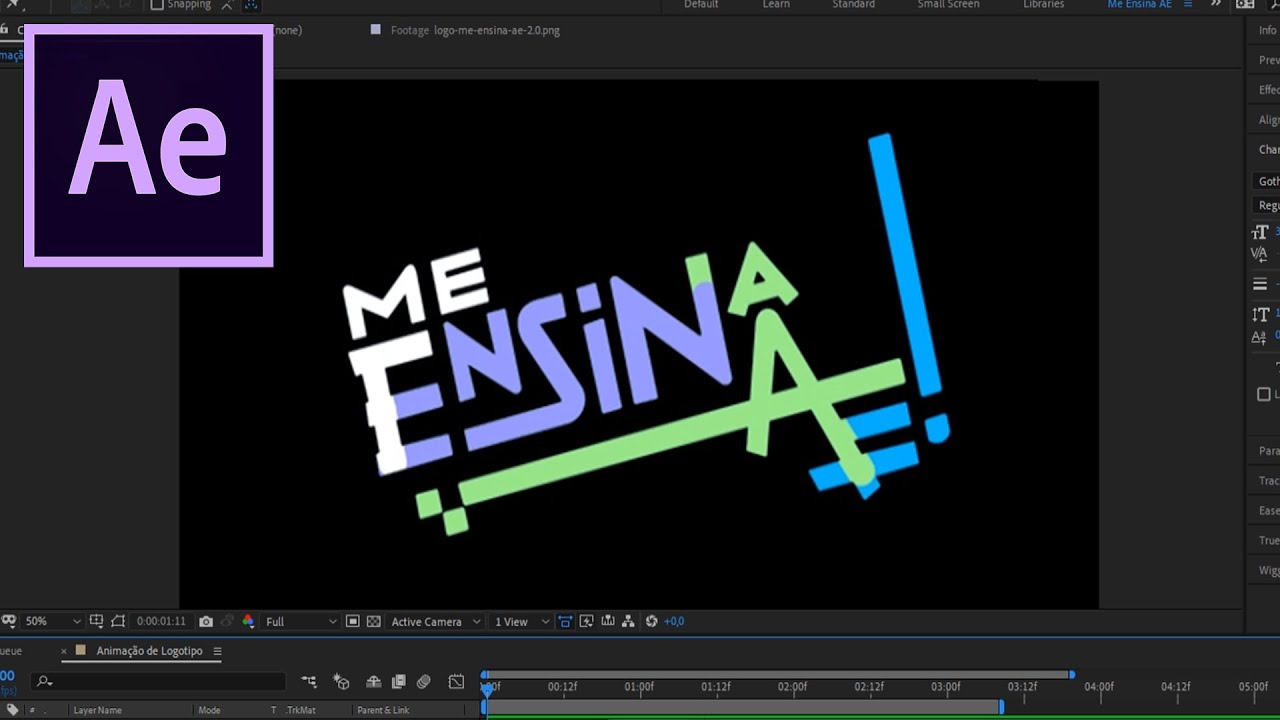Switch to Small Screen workspace
The image size is (1280, 720).
[949, 5]
